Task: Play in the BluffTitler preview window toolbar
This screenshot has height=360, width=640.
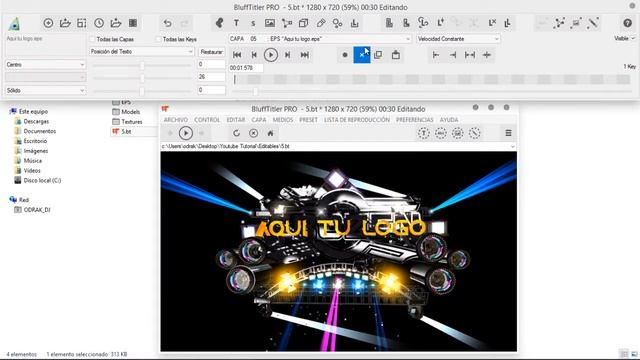Action: click(186, 133)
